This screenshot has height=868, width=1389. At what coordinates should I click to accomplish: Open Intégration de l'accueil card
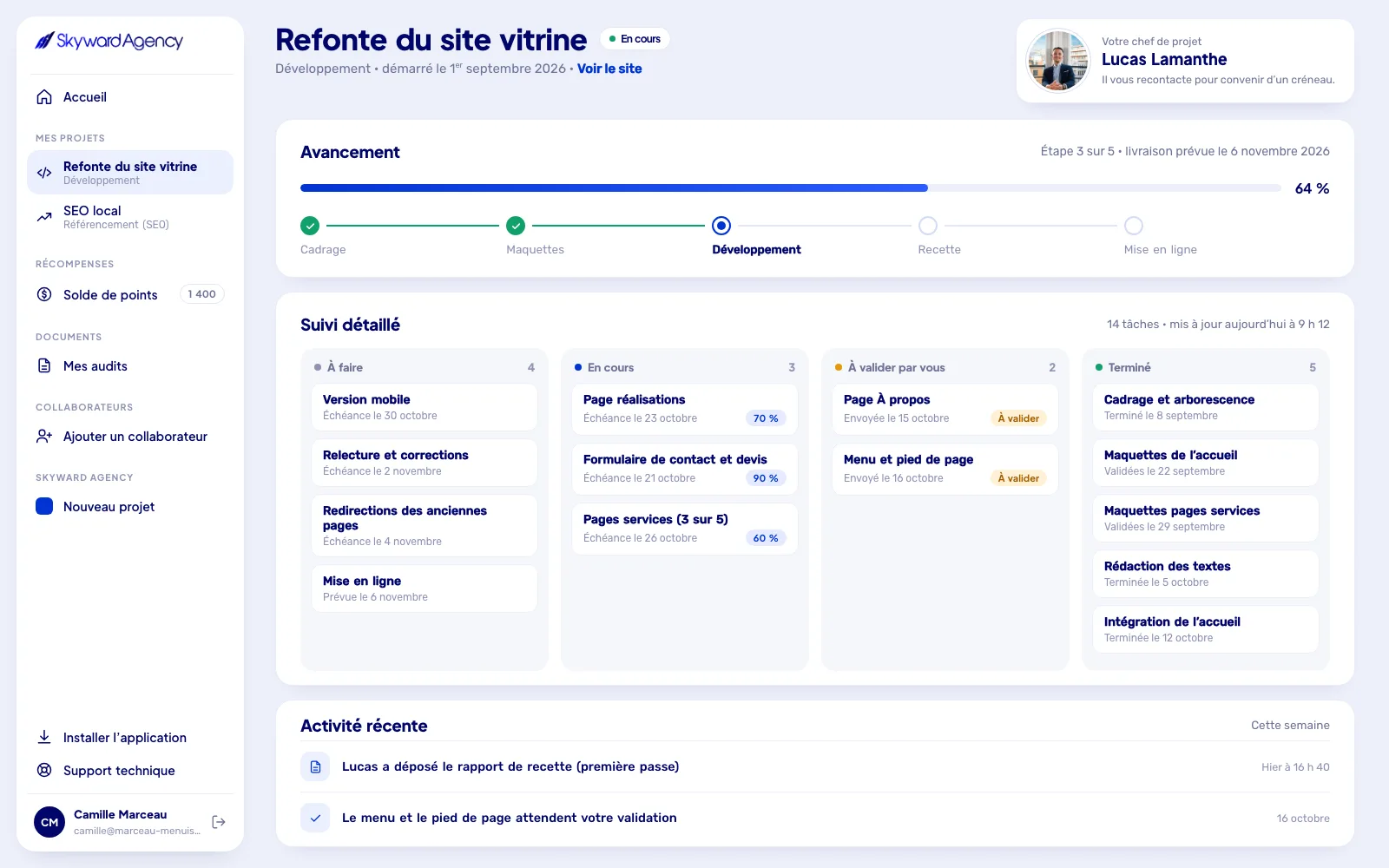tap(1206, 630)
